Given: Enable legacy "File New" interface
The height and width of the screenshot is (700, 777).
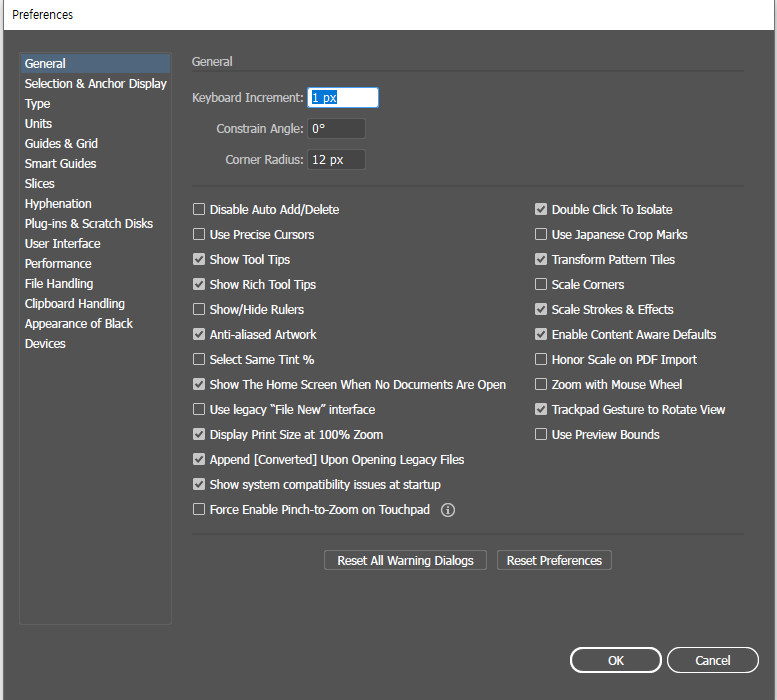Looking at the screenshot, I should 199,409.
